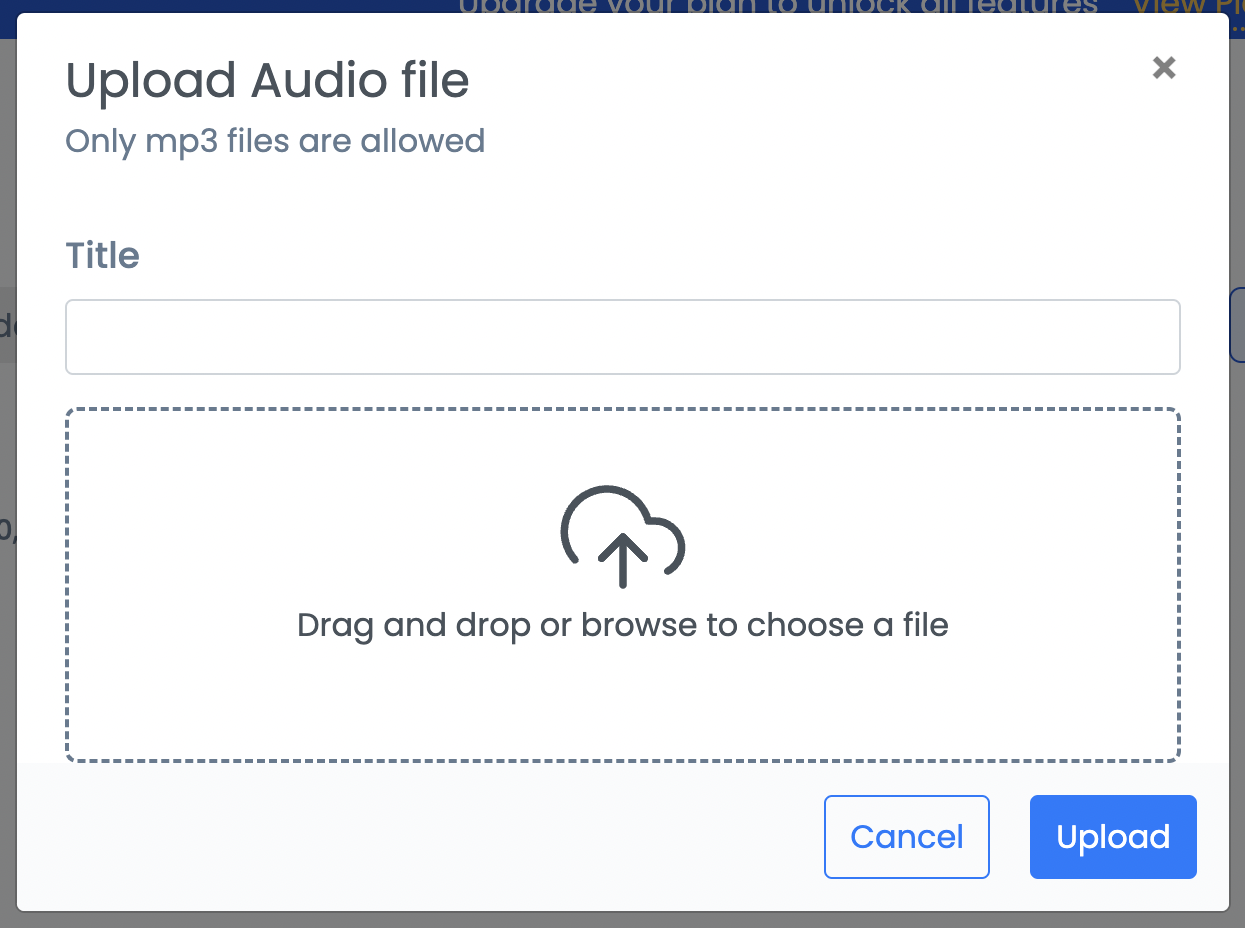Click the word "browse" to choose file
Image resolution: width=1245 pixels, height=928 pixels.
639,626
